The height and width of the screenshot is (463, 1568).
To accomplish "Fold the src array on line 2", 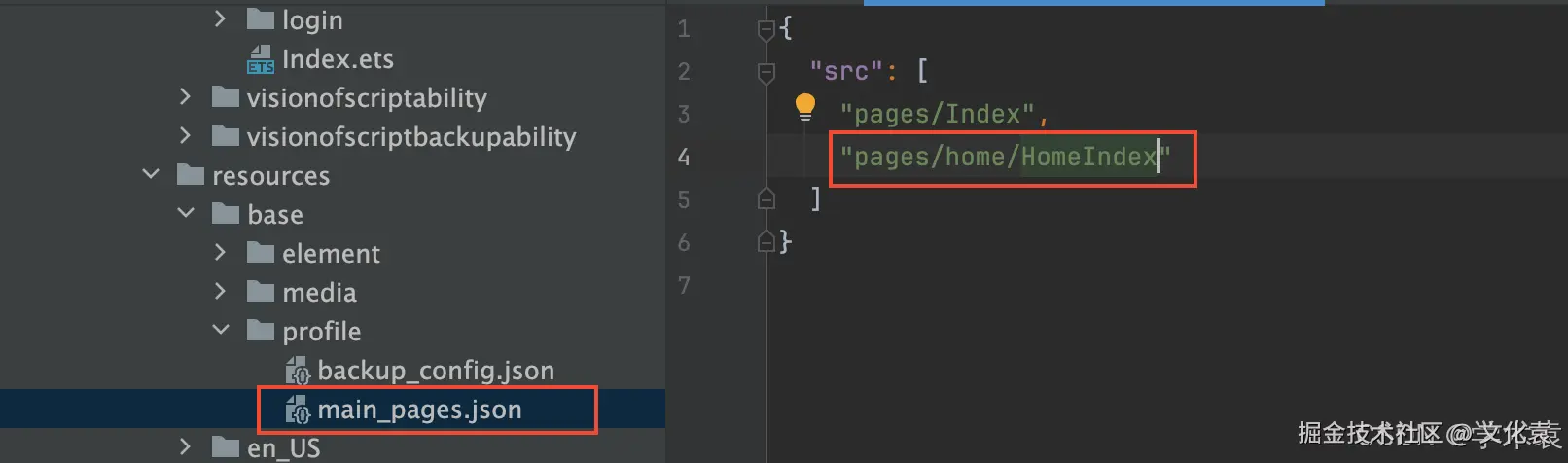I will (x=766, y=72).
